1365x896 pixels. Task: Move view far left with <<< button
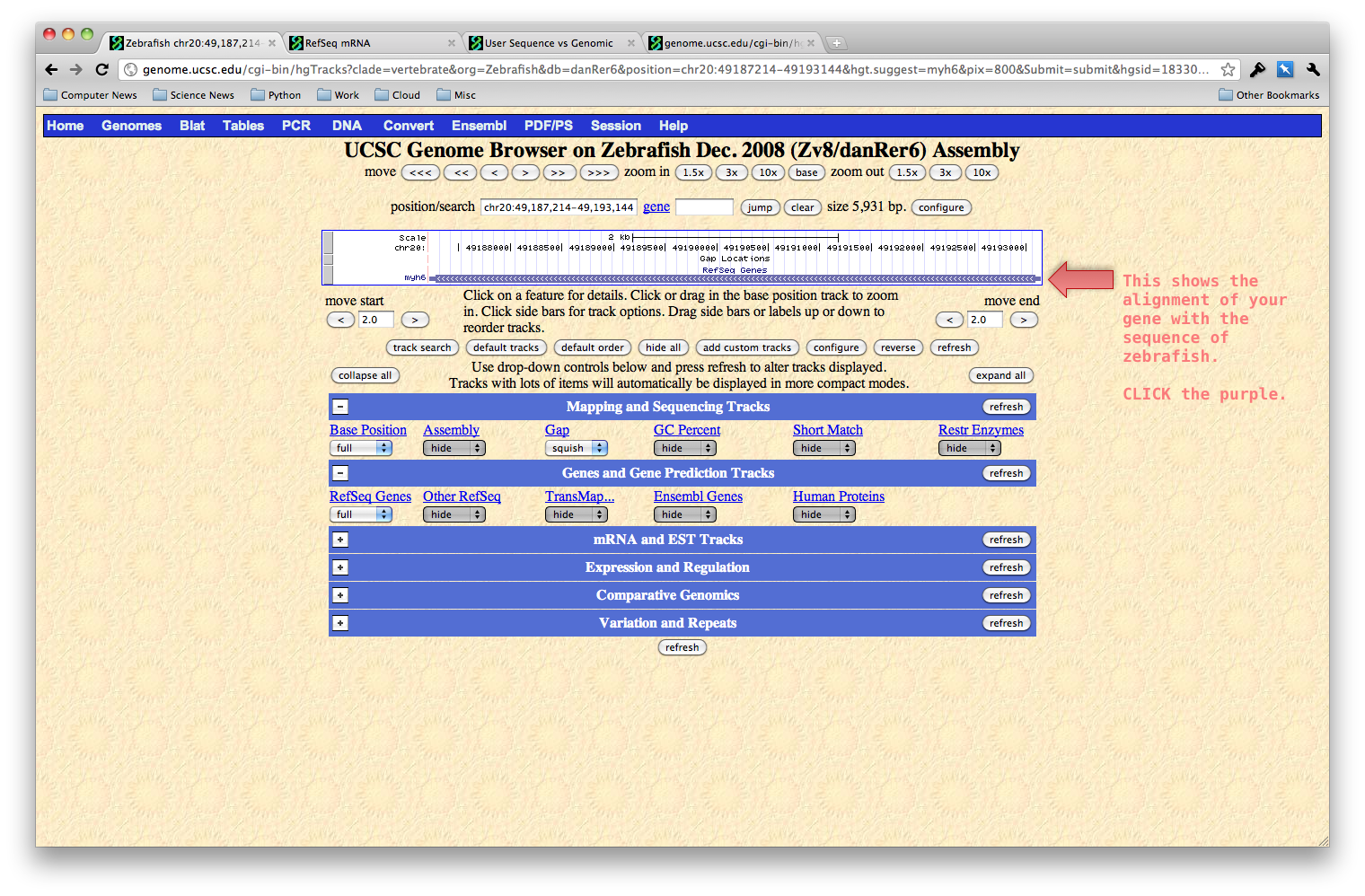[x=420, y=172]
